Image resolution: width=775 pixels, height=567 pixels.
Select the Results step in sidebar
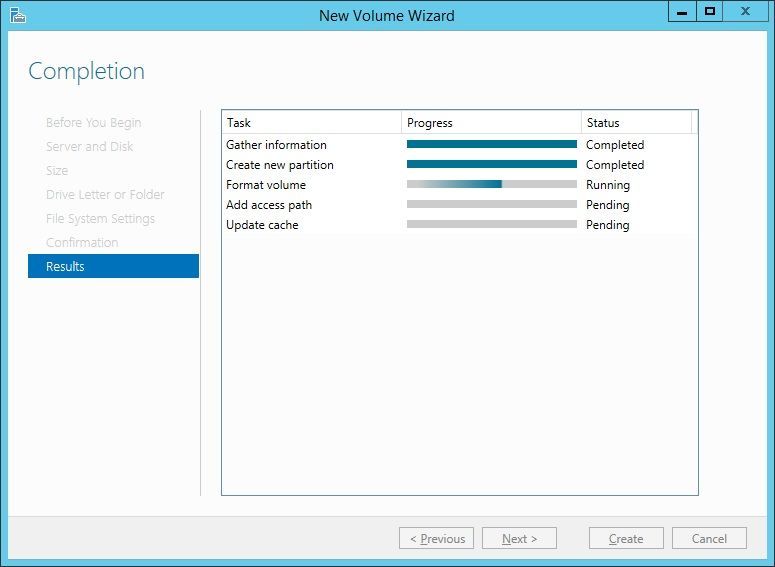113,266
